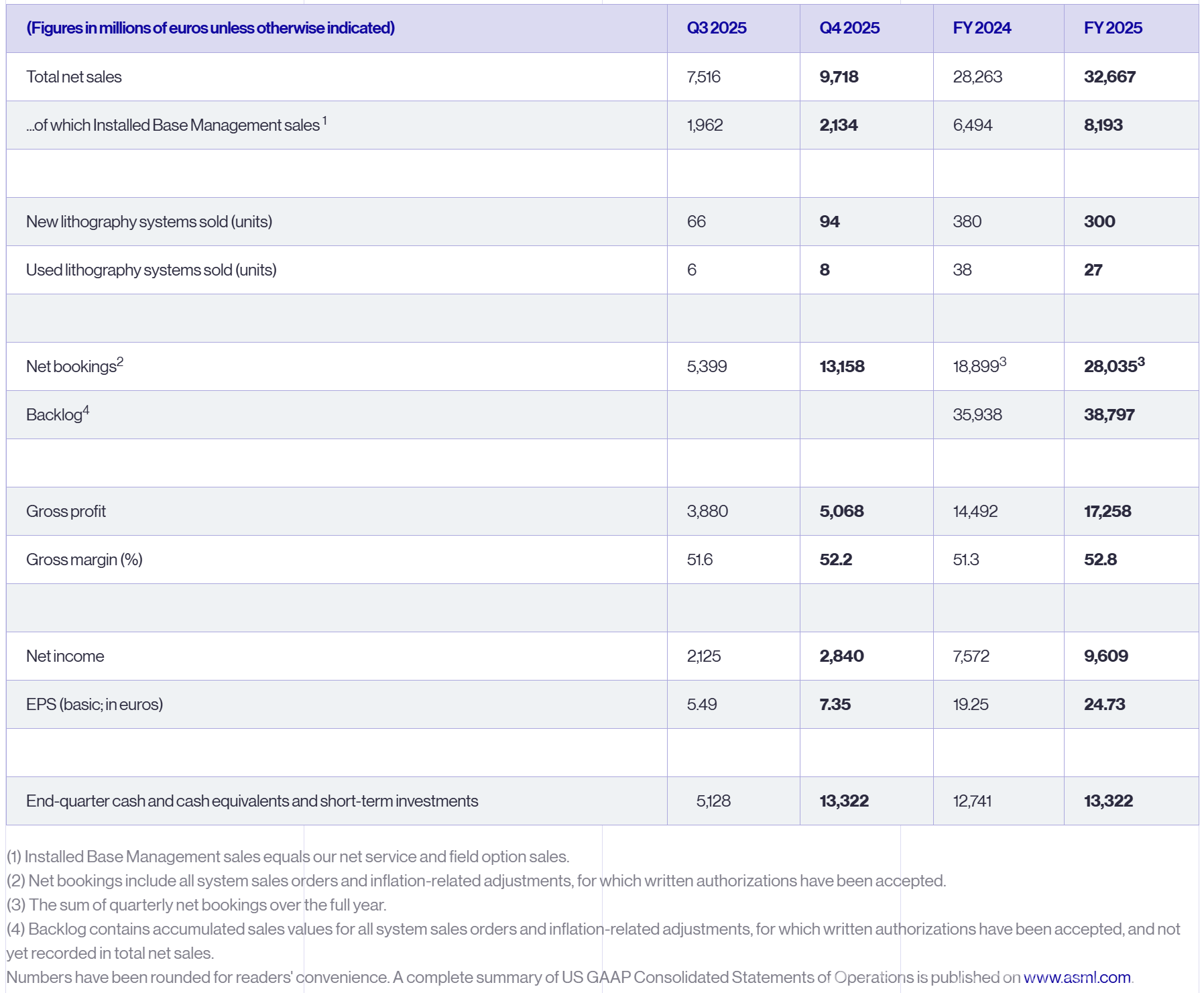Select the Installed Base Management sales label

point(176,125)
